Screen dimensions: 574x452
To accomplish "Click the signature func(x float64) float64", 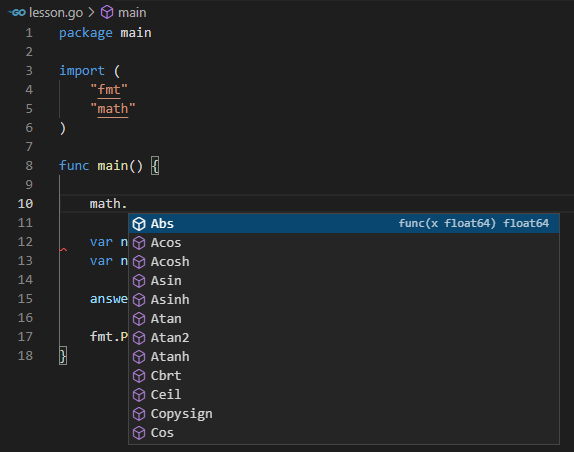I will point(474,223).
